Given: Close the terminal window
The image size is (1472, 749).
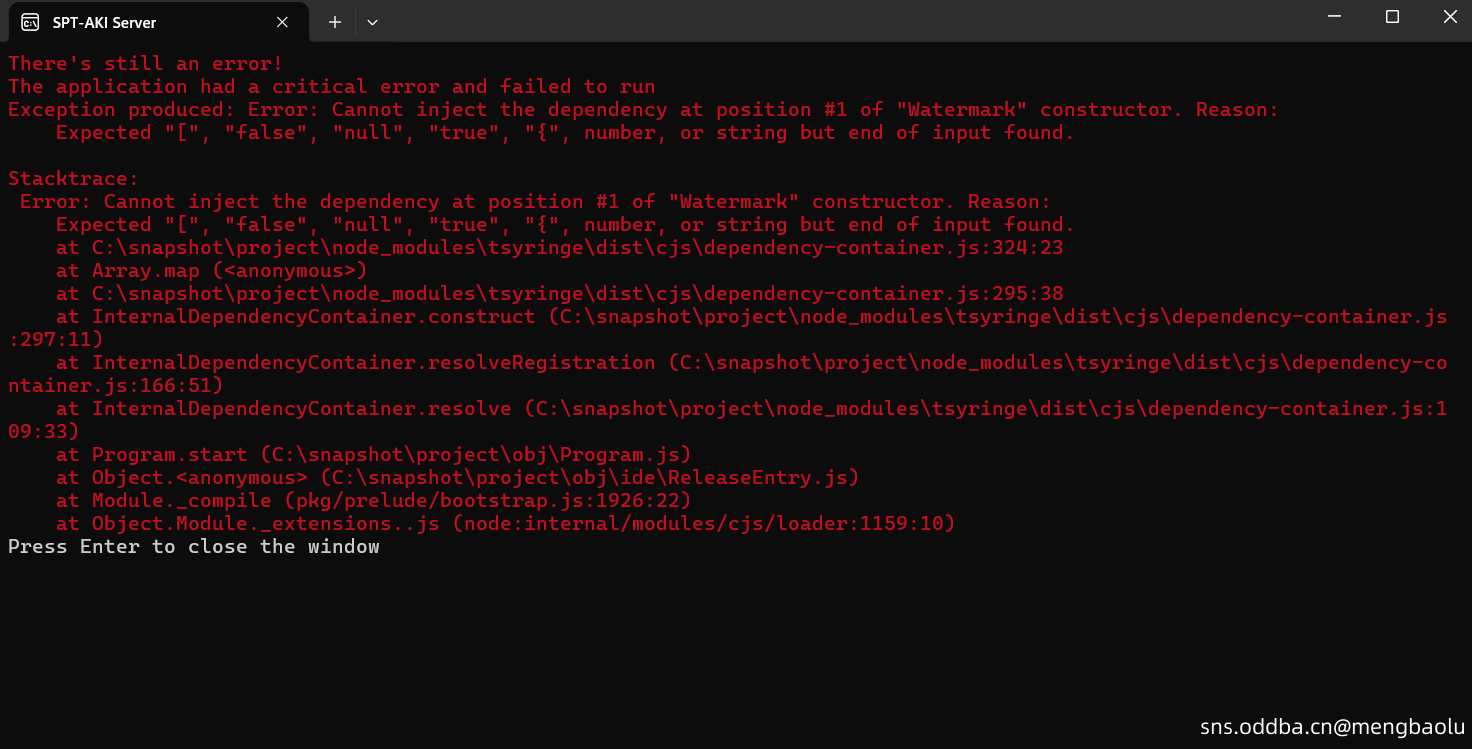Looking at the screenshot, I should 1450,17.
